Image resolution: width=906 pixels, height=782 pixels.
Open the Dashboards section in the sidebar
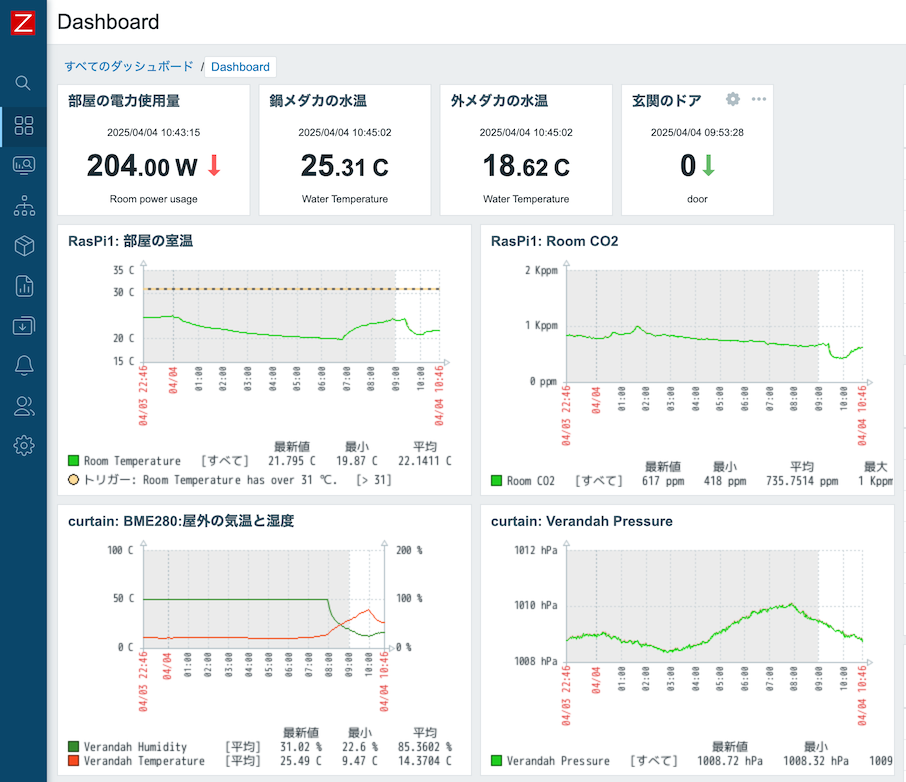pos(24,125)
